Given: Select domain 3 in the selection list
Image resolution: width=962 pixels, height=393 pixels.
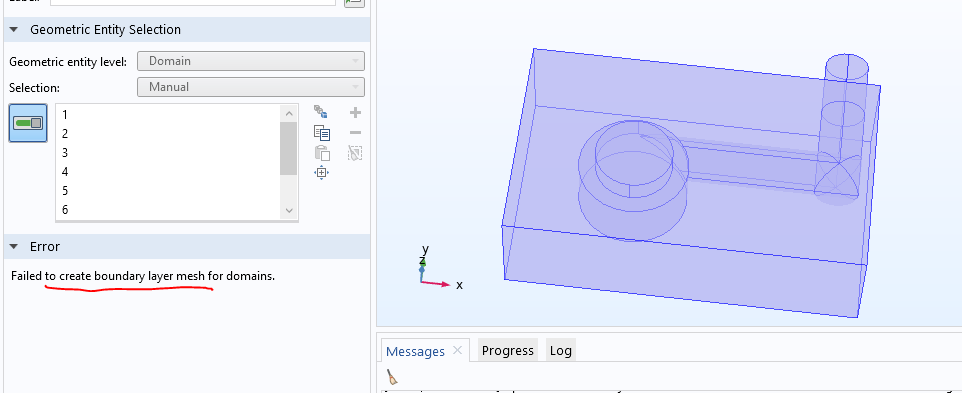Looking at the screenshot, I should pos(168,153).
